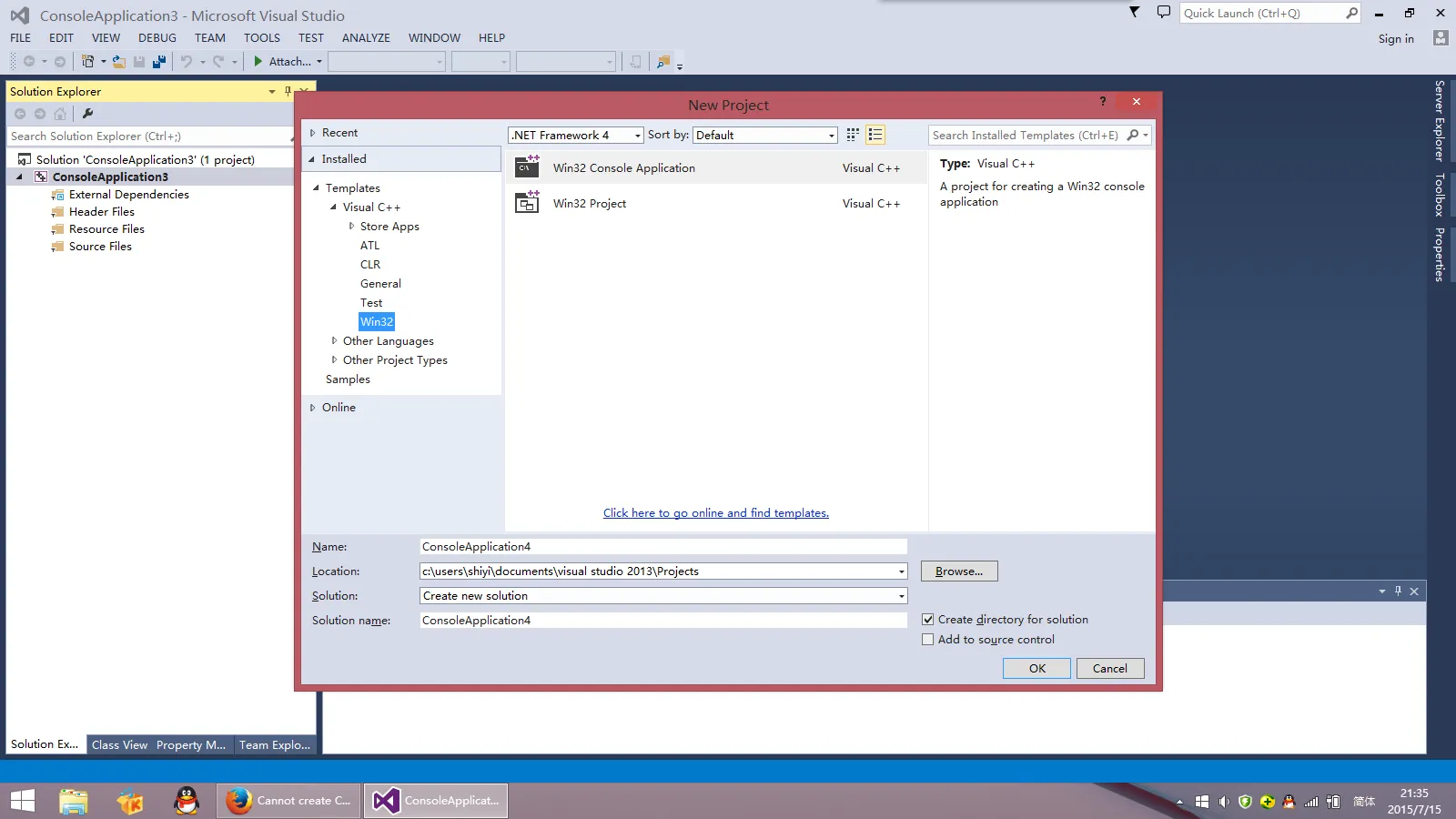Screen dimensions: 1456x819
Task: Click the Quick Launch magnifier icon
Action: click(1351, 13)
